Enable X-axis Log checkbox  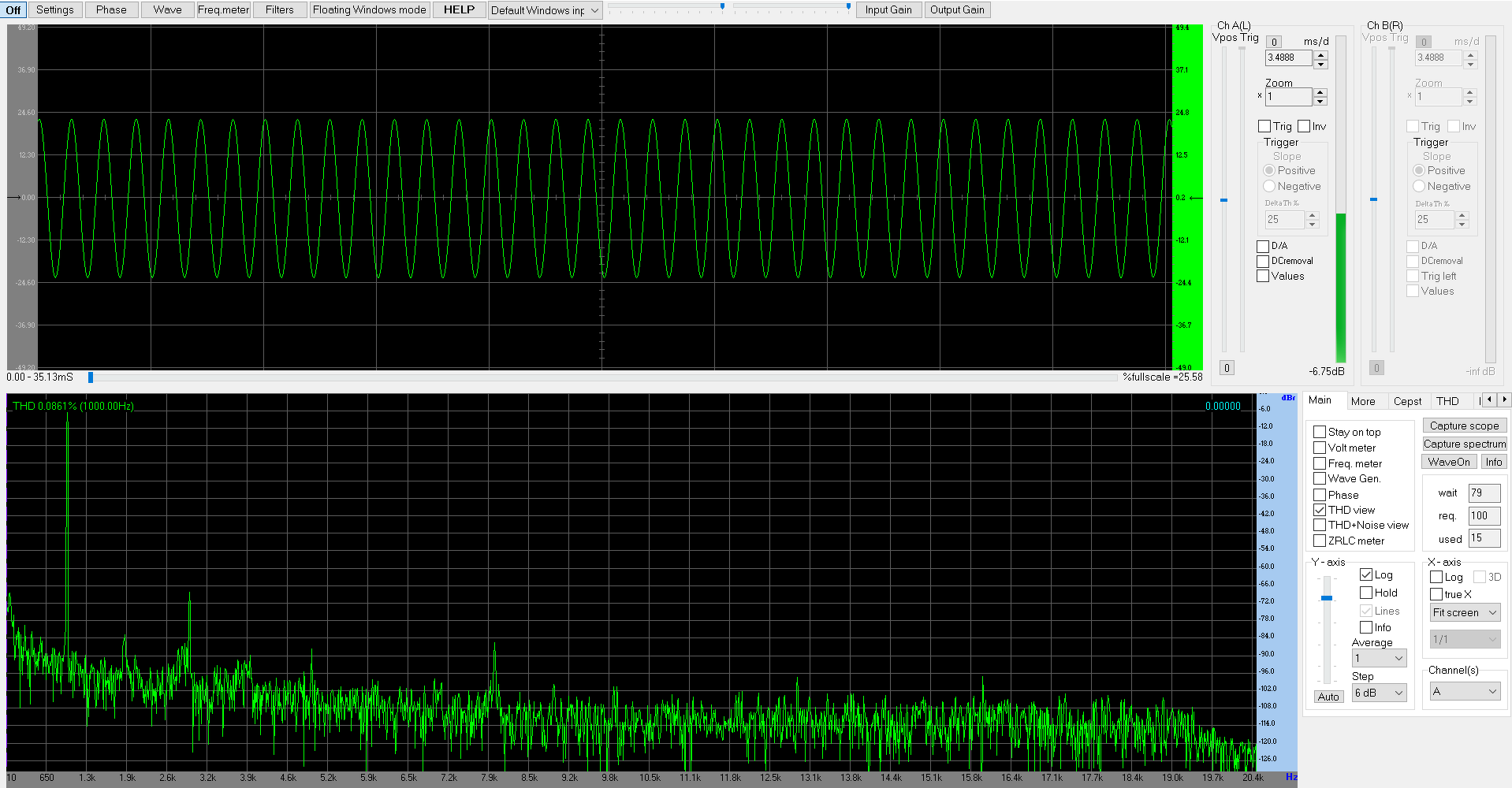point(1436,577)
